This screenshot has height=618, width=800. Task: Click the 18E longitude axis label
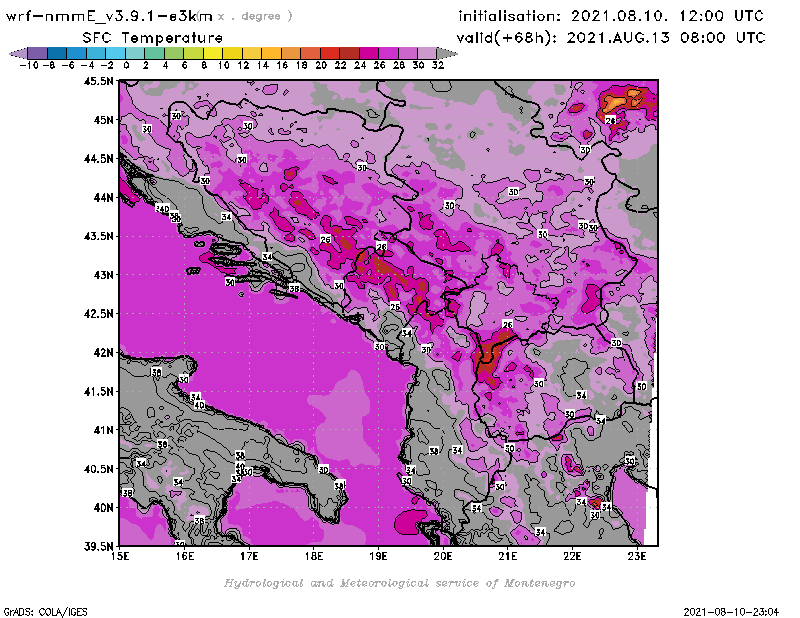314,556
